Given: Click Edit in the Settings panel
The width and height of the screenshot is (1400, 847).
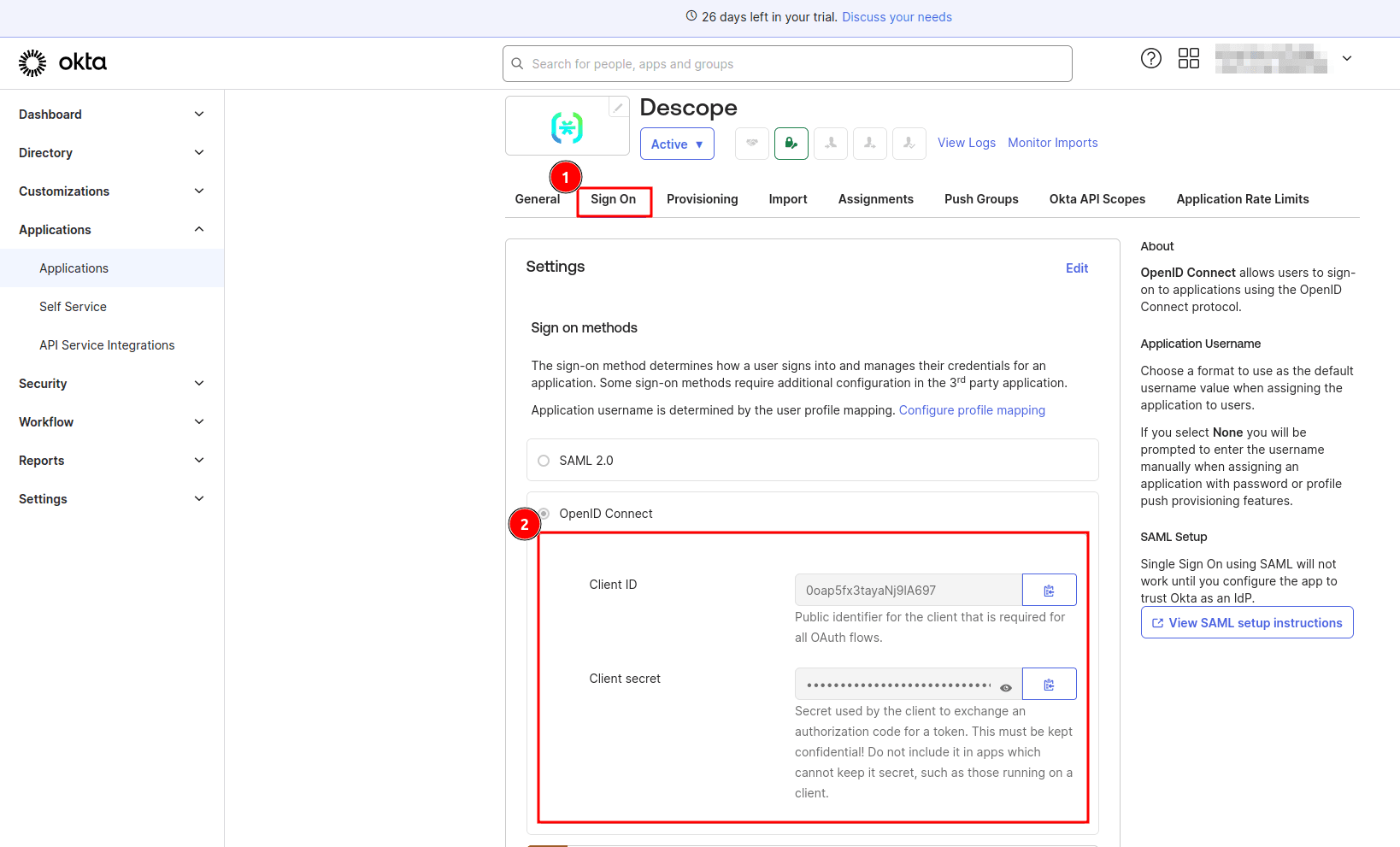Looking at the screenshot, I should point(1076,268).
